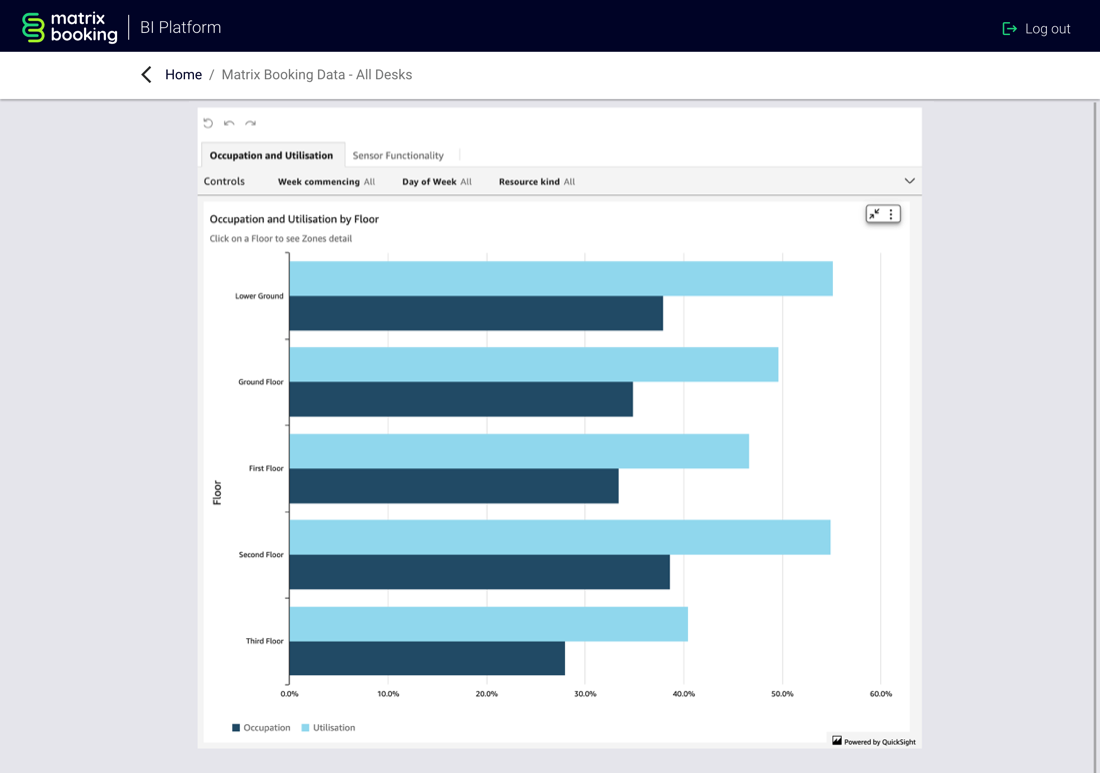Click the redo arrow icon

251,123
